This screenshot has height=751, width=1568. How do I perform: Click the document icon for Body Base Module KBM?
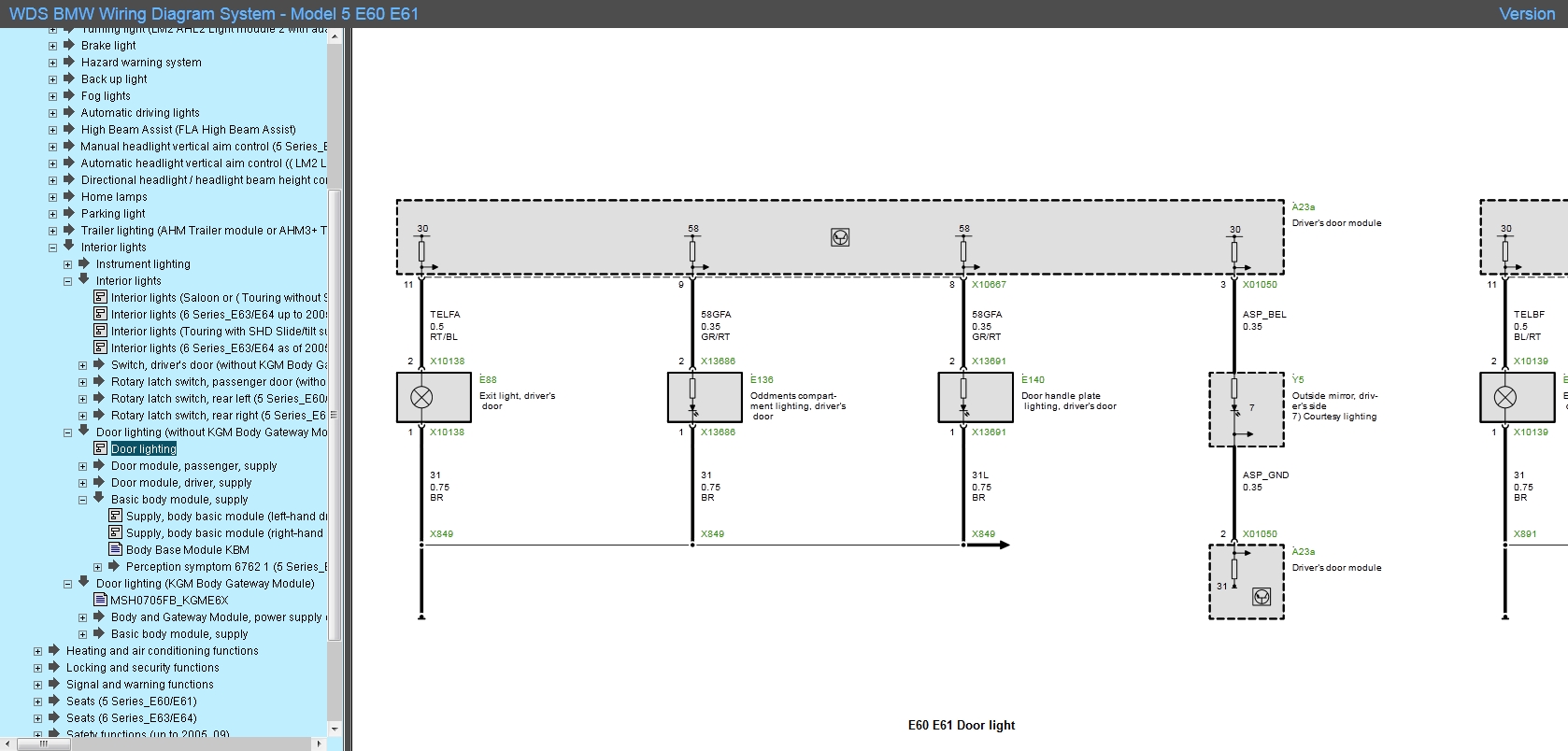116,549
